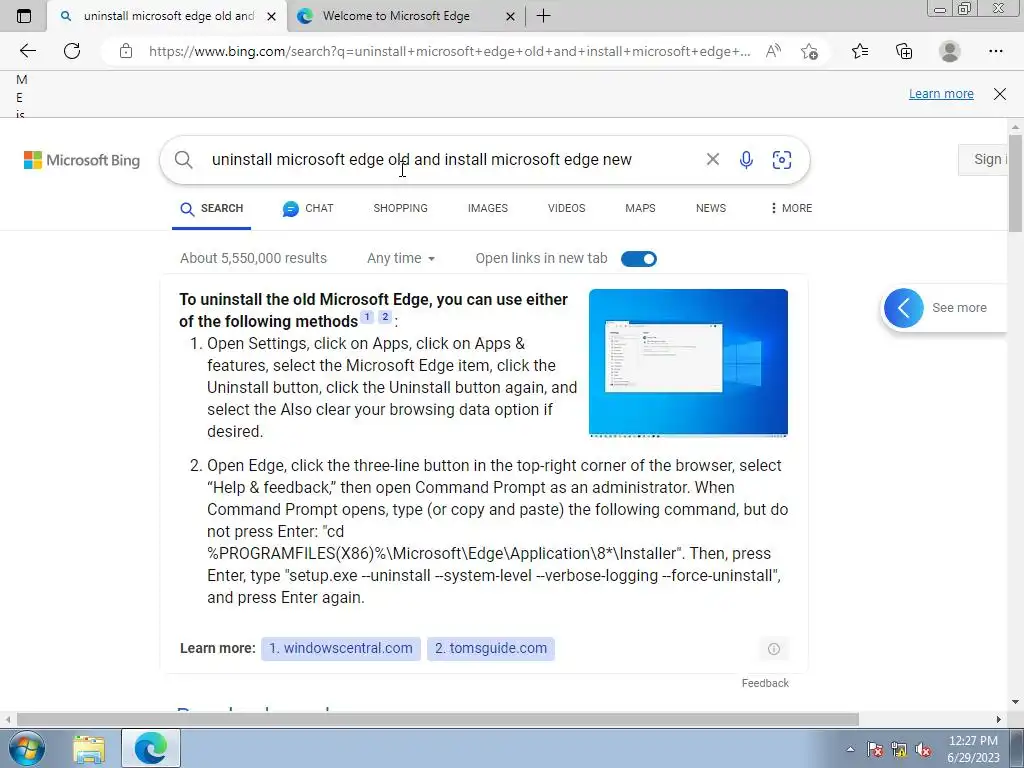Click the search magnifier icon in Bing box

(184, 160)
